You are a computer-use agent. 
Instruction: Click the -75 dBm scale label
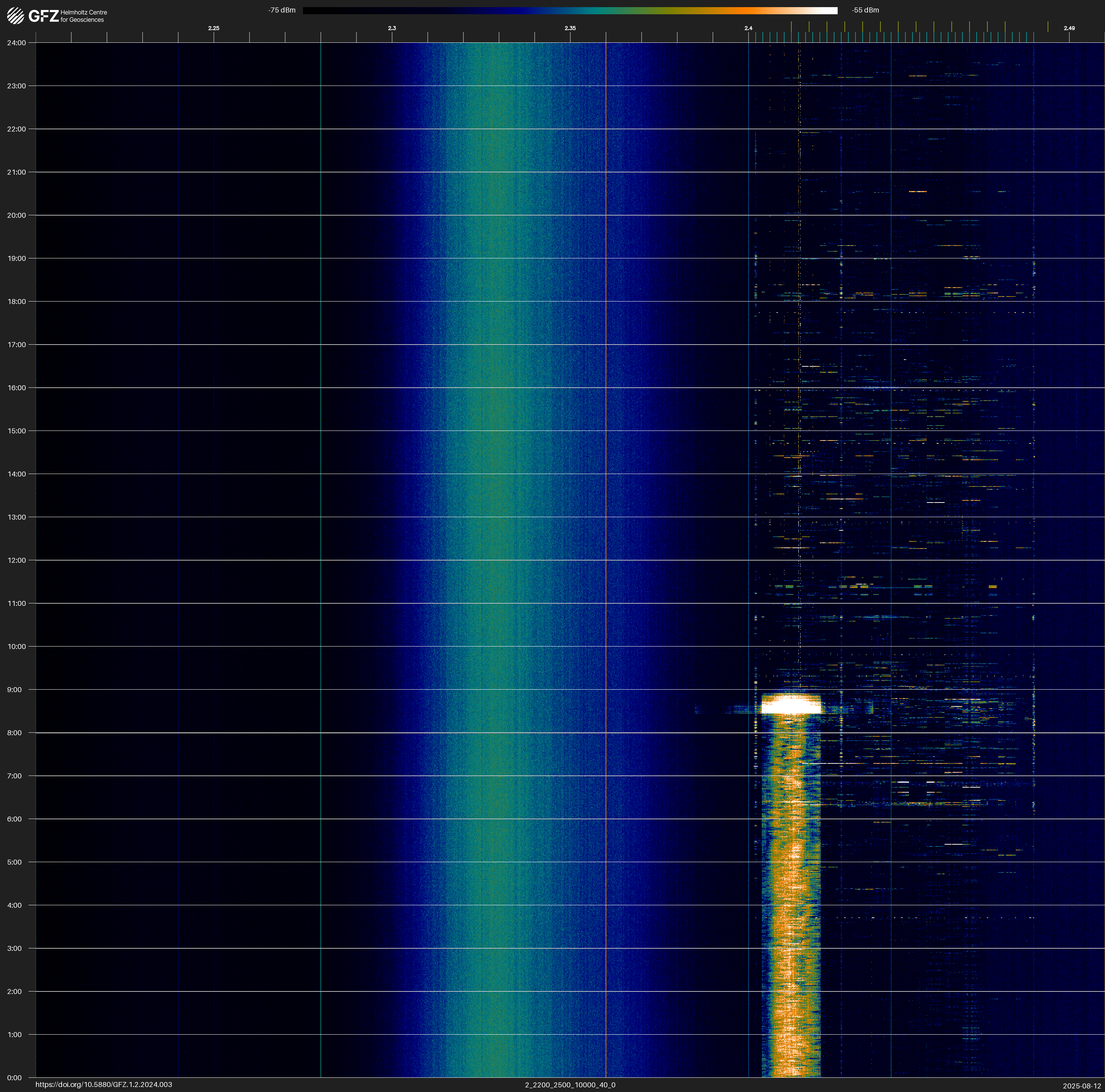[x=282, y=10]
